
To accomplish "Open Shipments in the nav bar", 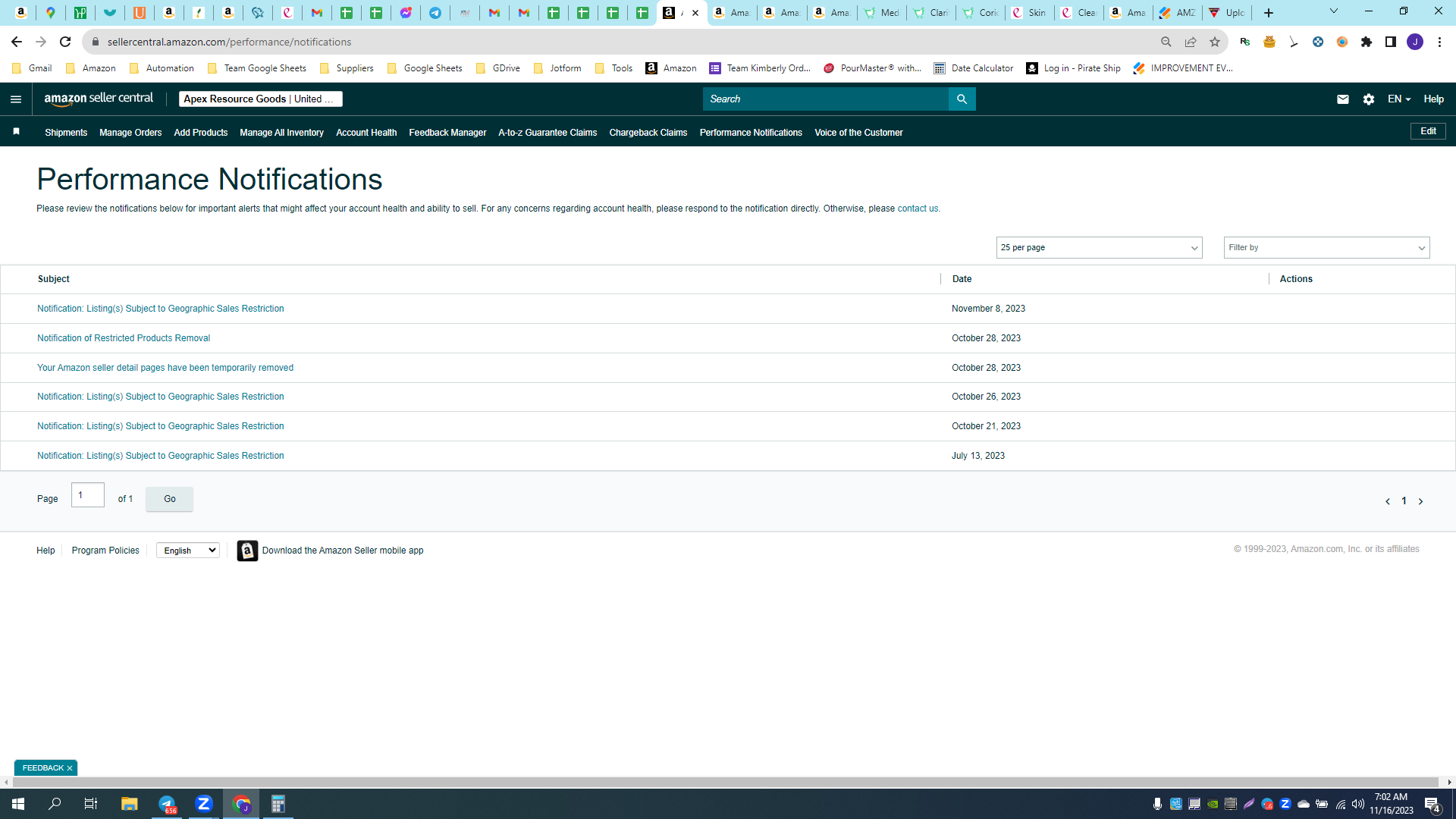I will point(66,133).
